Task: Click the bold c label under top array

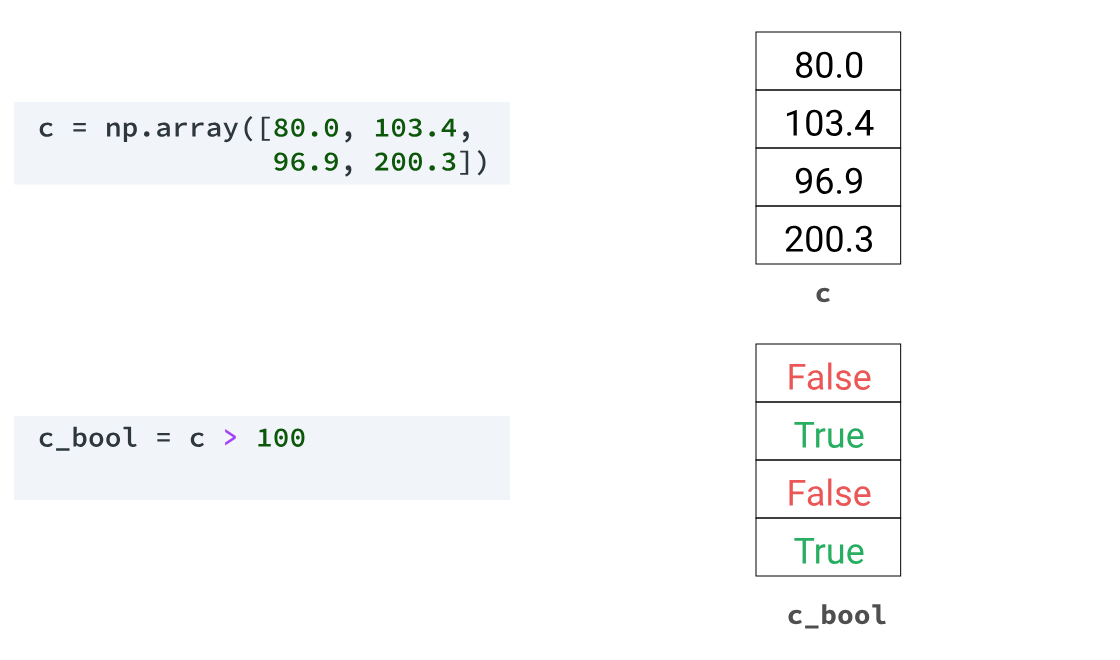Action: pos(823,294)
